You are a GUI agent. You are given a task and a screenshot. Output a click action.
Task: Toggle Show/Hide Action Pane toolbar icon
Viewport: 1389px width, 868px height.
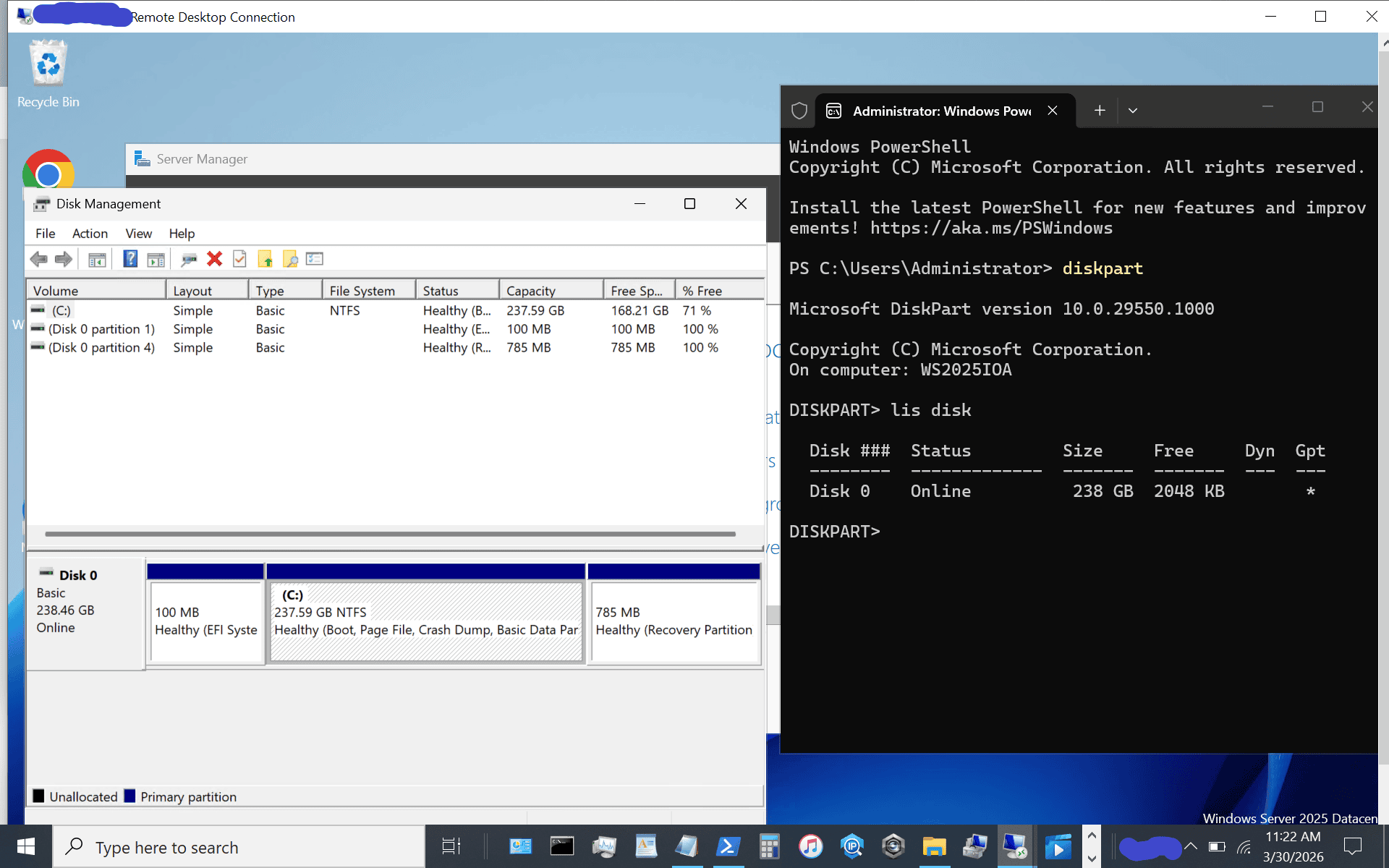pyautogui.click(x=156, y=260)
